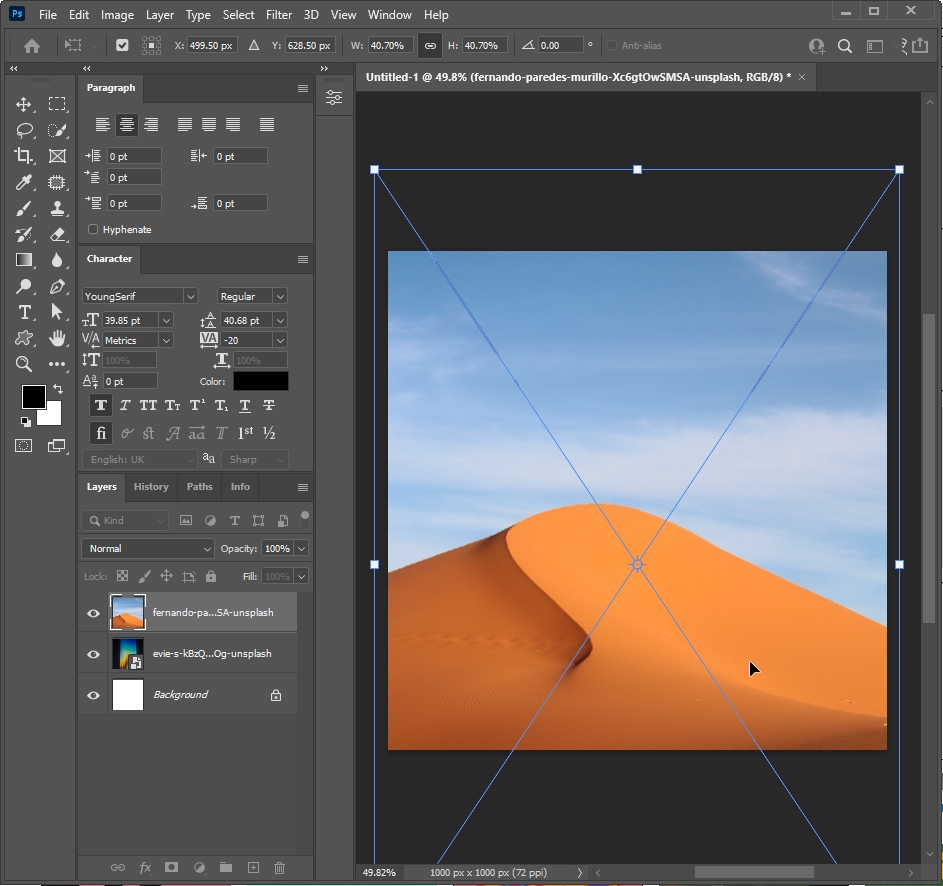The image size is (943, 886).
Task: Toggle reference point checkbox in options bar
Action: pos(122,46)
